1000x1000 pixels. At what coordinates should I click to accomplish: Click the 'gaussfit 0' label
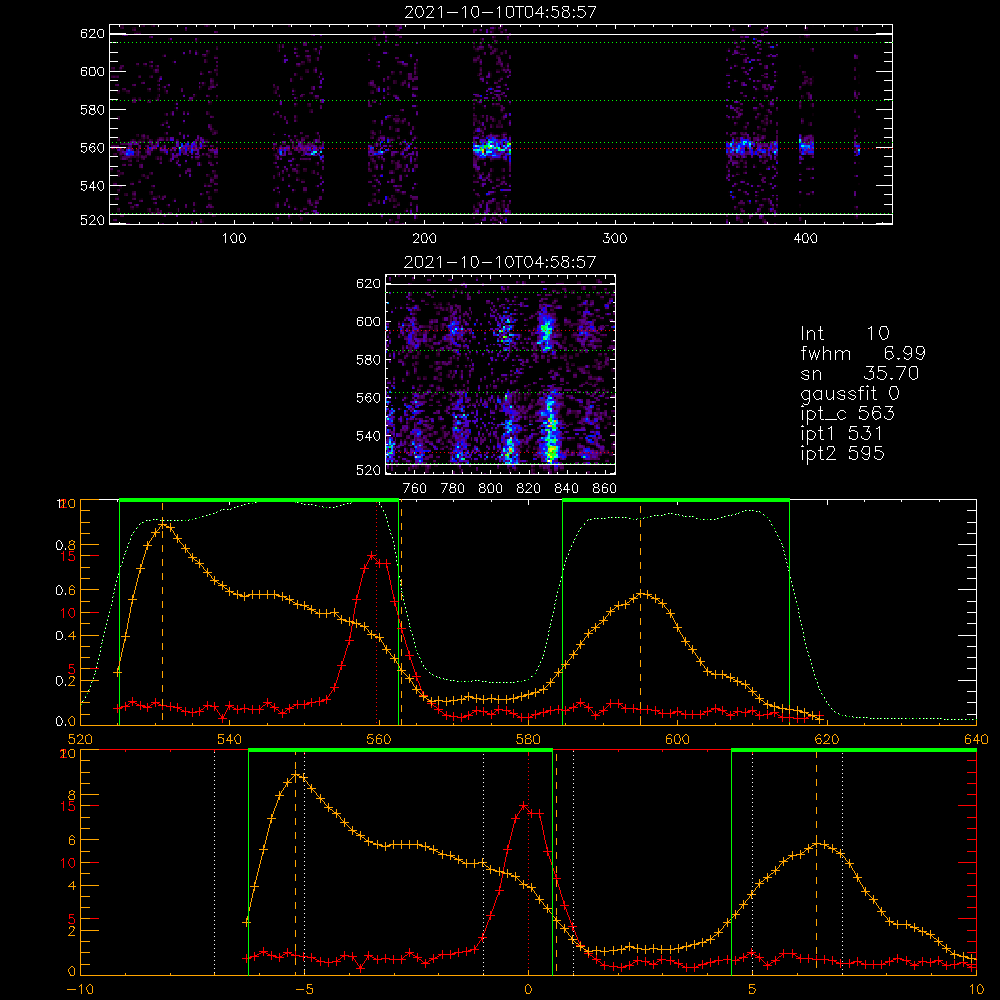point(849,393)
